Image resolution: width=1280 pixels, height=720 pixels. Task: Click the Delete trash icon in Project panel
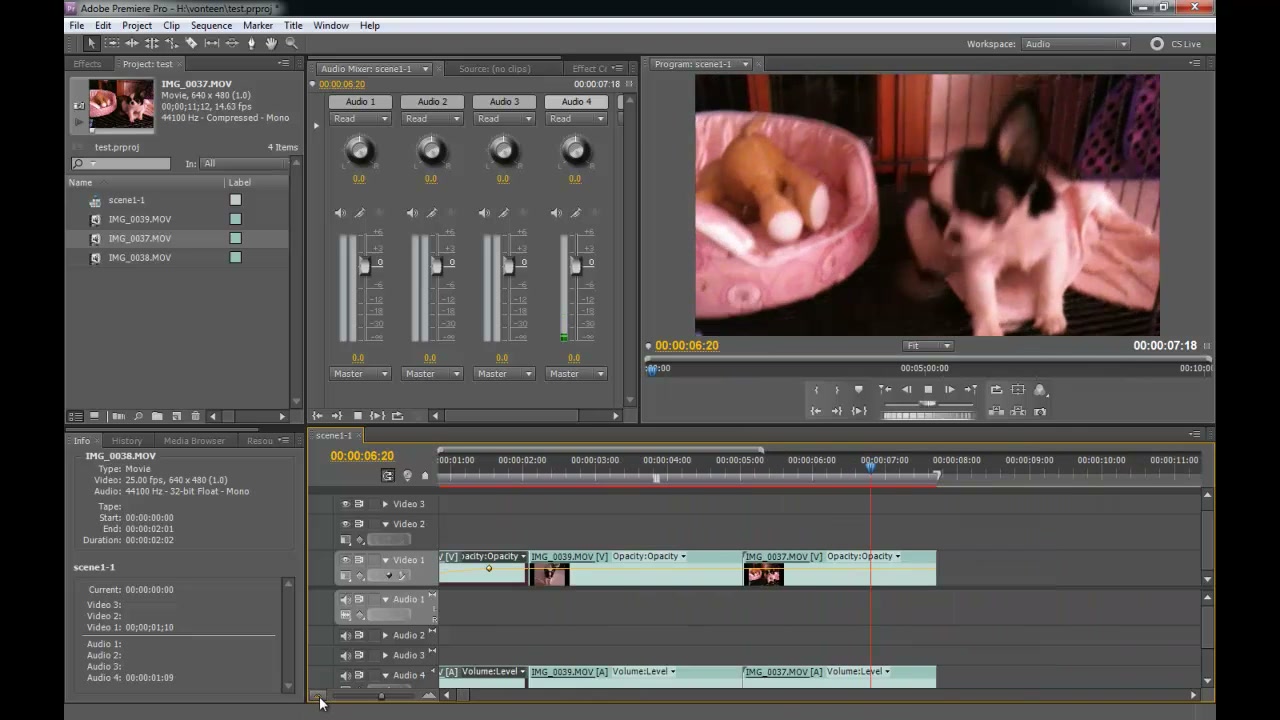pyautogui.click(x=195, y=416)
